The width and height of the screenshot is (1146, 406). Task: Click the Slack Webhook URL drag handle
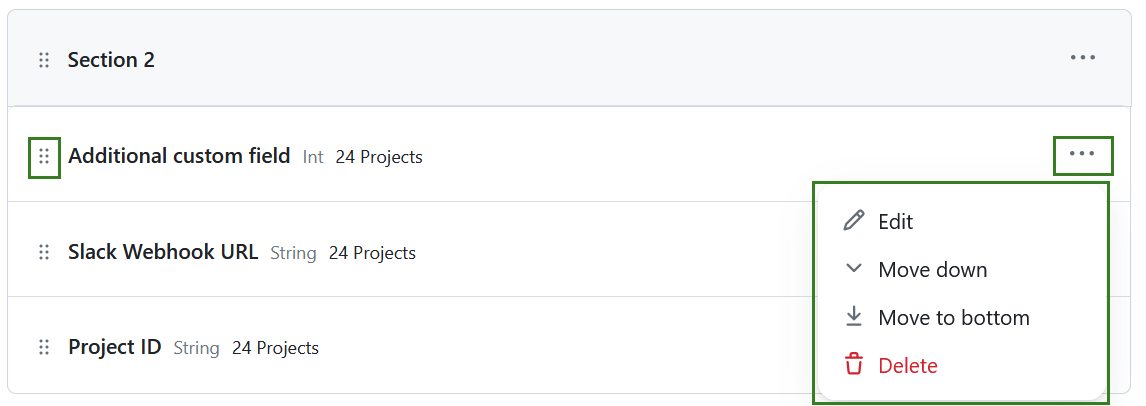pyautogui.click(x=44, y=253)
